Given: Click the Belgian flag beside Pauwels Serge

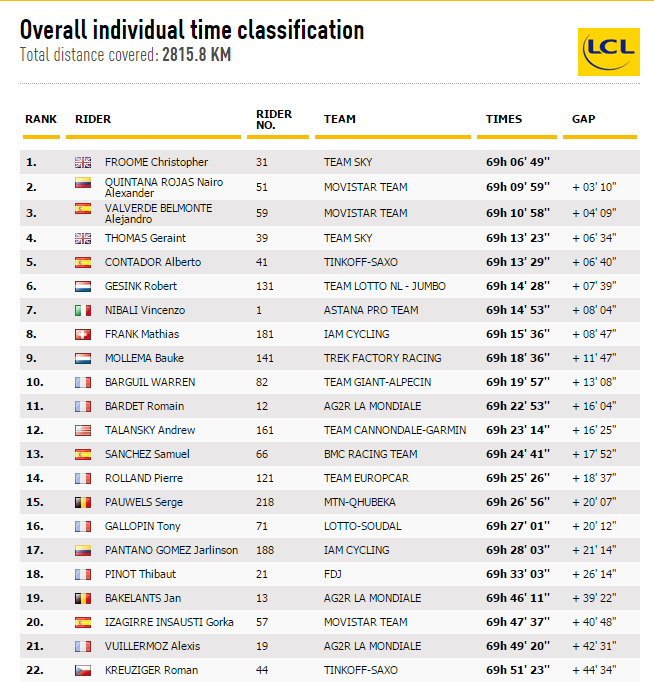Looking at the screenshot, I should (83, 502).
